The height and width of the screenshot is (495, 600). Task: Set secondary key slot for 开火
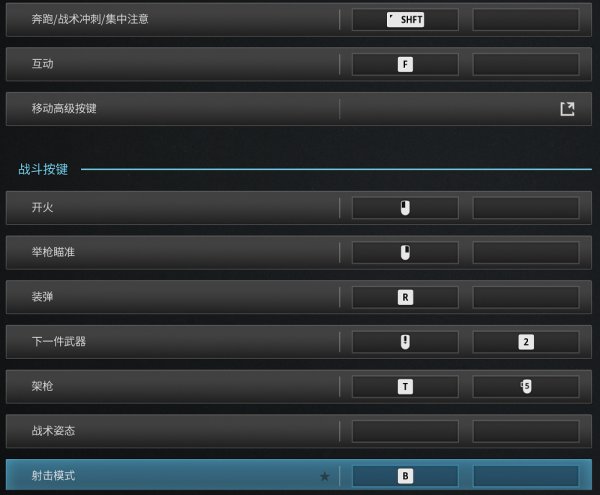(x=526, y=208)
